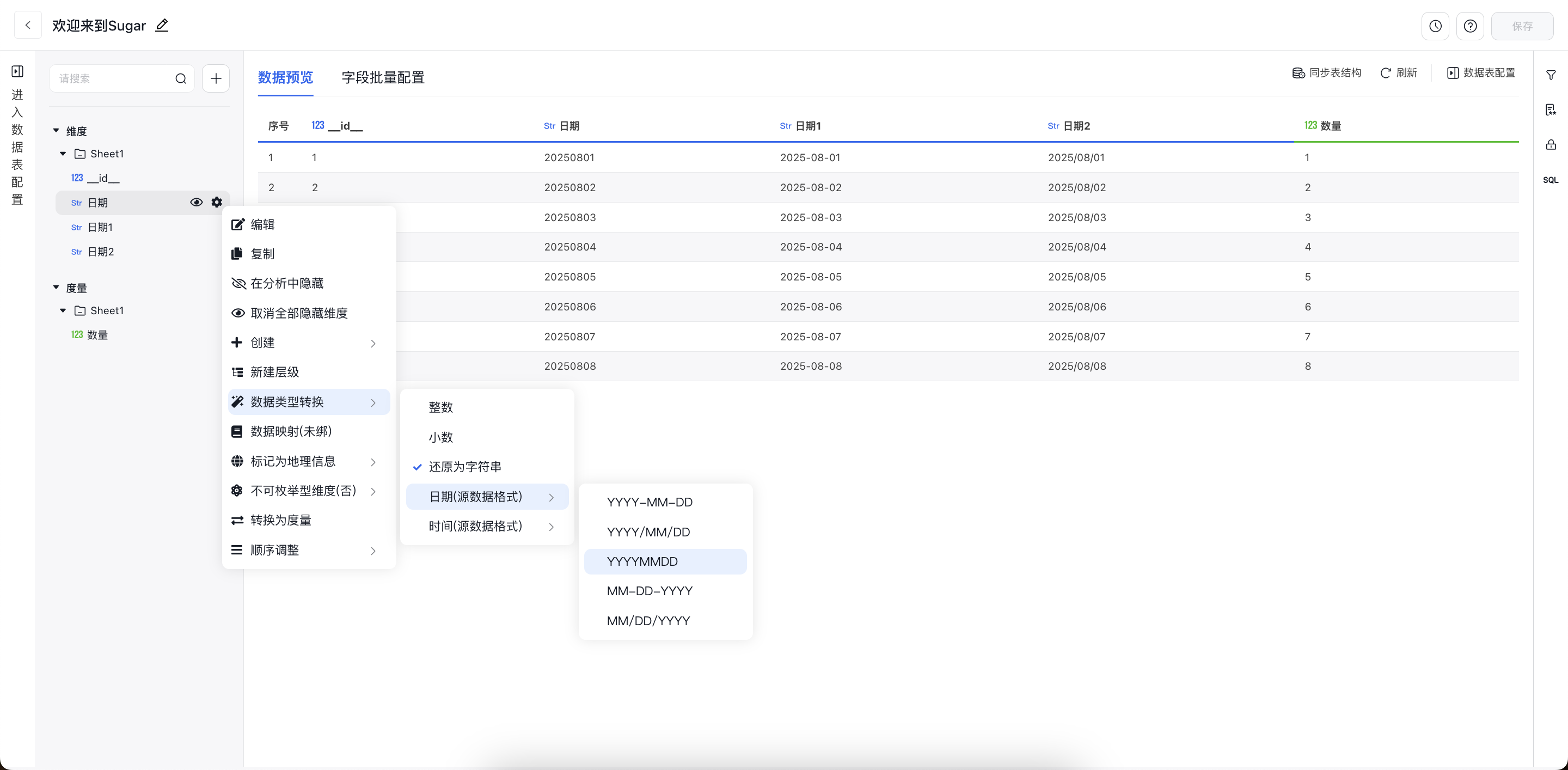Click the search magnifier icon
Viewport: 1568px width, 770px height.
coord(181,78)
